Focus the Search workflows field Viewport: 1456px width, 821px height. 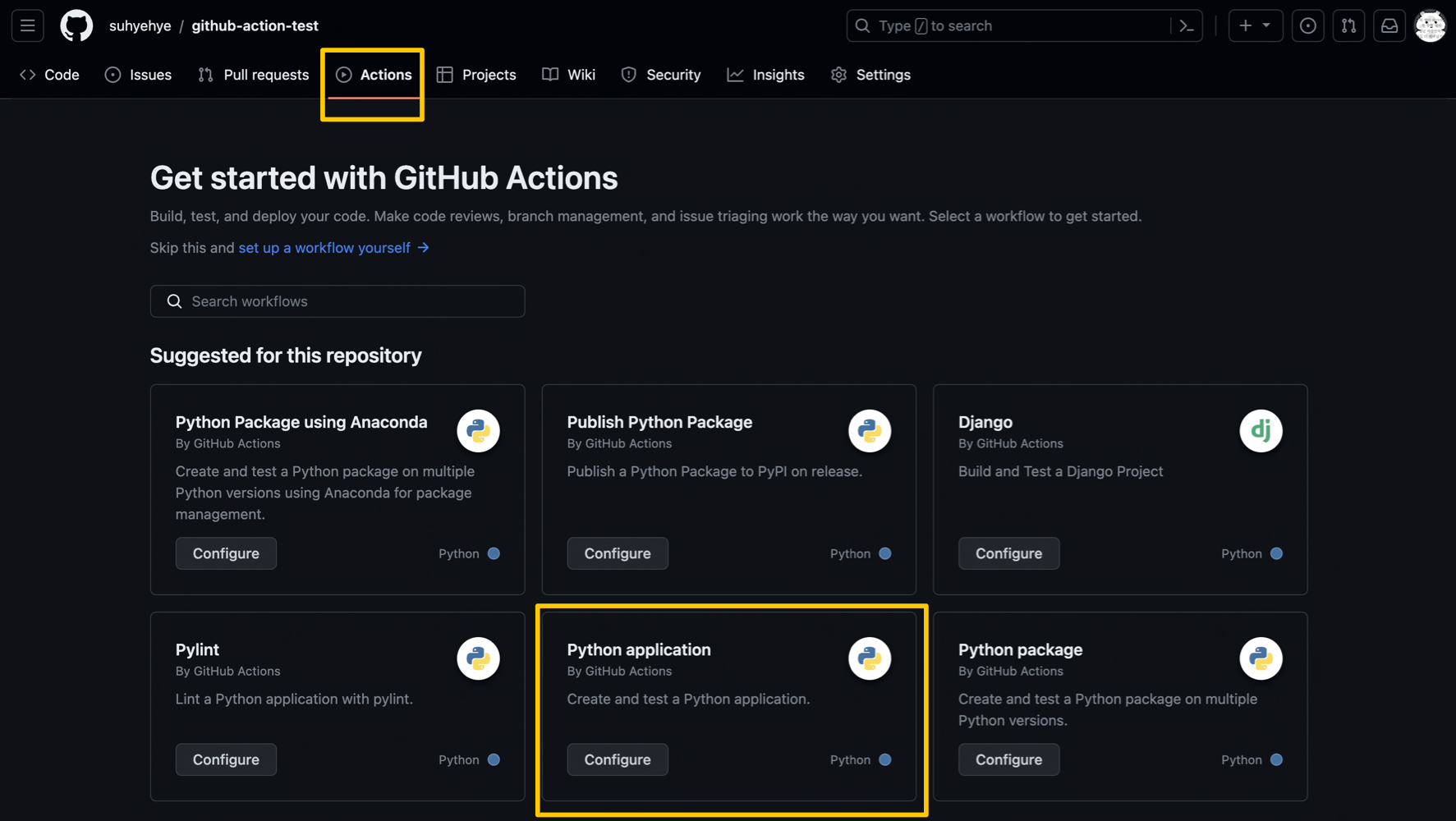coord(338,301)
